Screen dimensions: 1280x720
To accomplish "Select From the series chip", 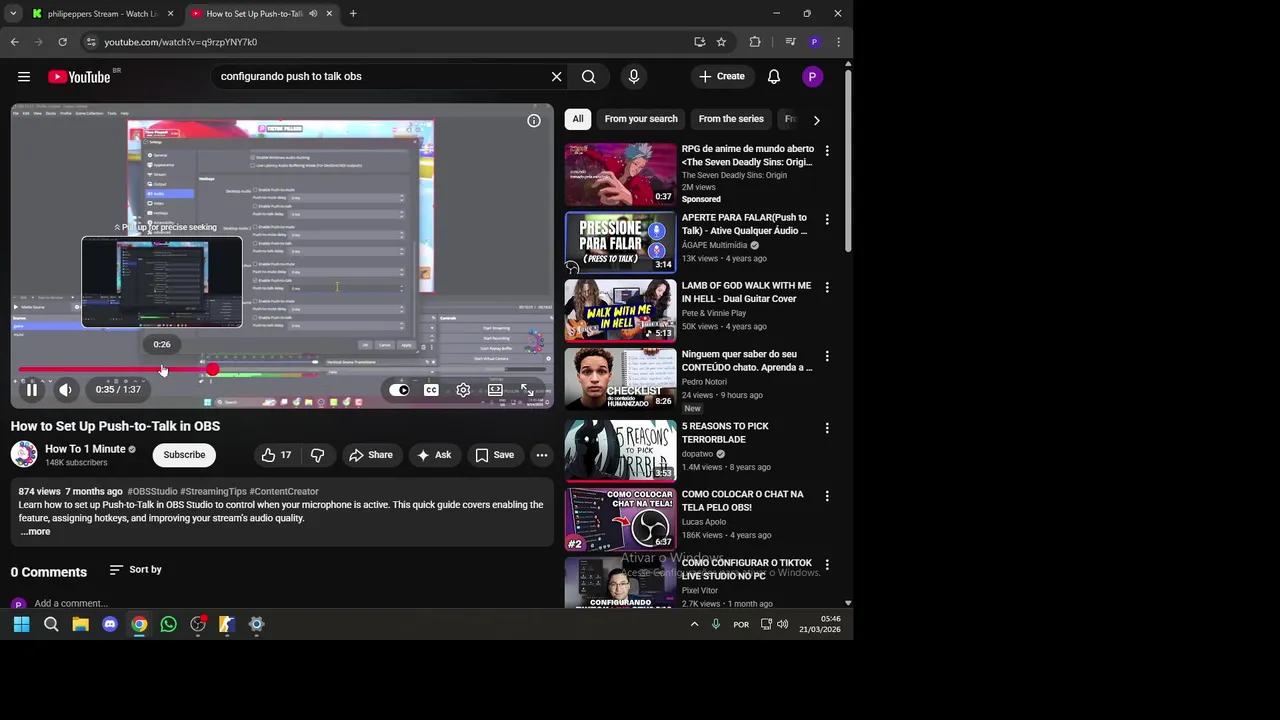I will pos(731,119).
